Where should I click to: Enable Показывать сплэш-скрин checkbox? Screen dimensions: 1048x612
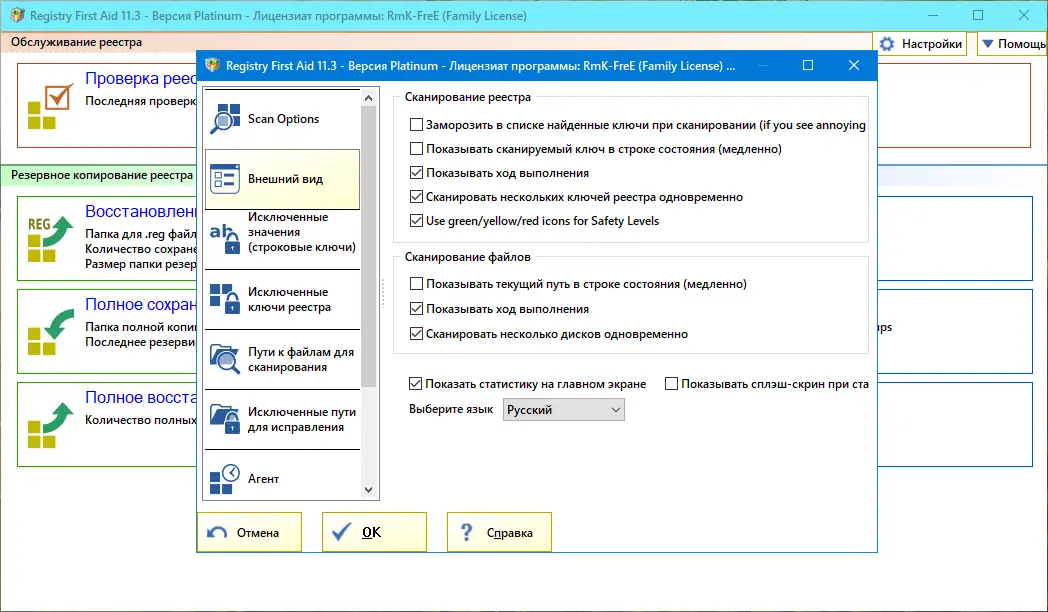[x=672, y=384]
